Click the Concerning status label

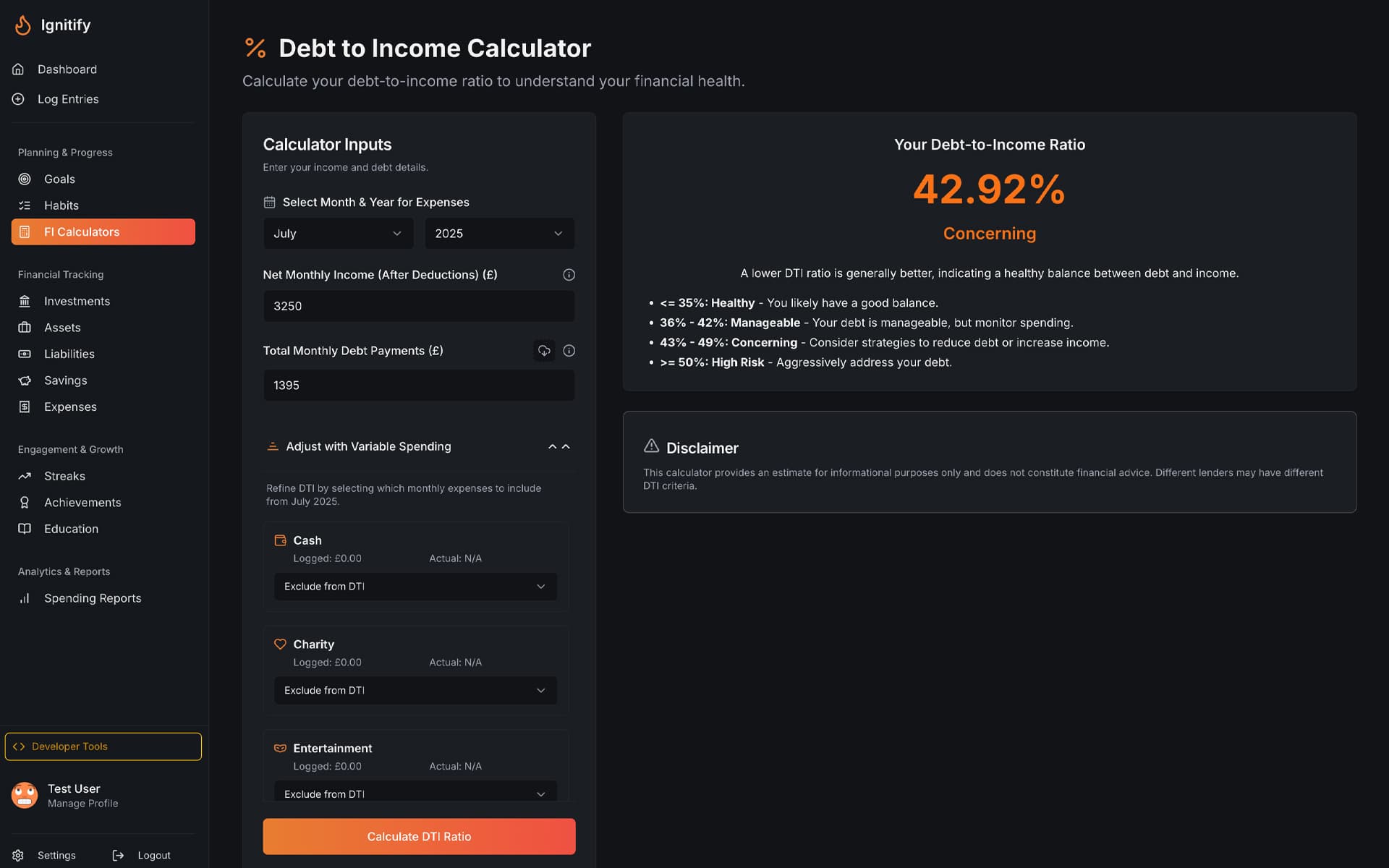click(989, 234)
